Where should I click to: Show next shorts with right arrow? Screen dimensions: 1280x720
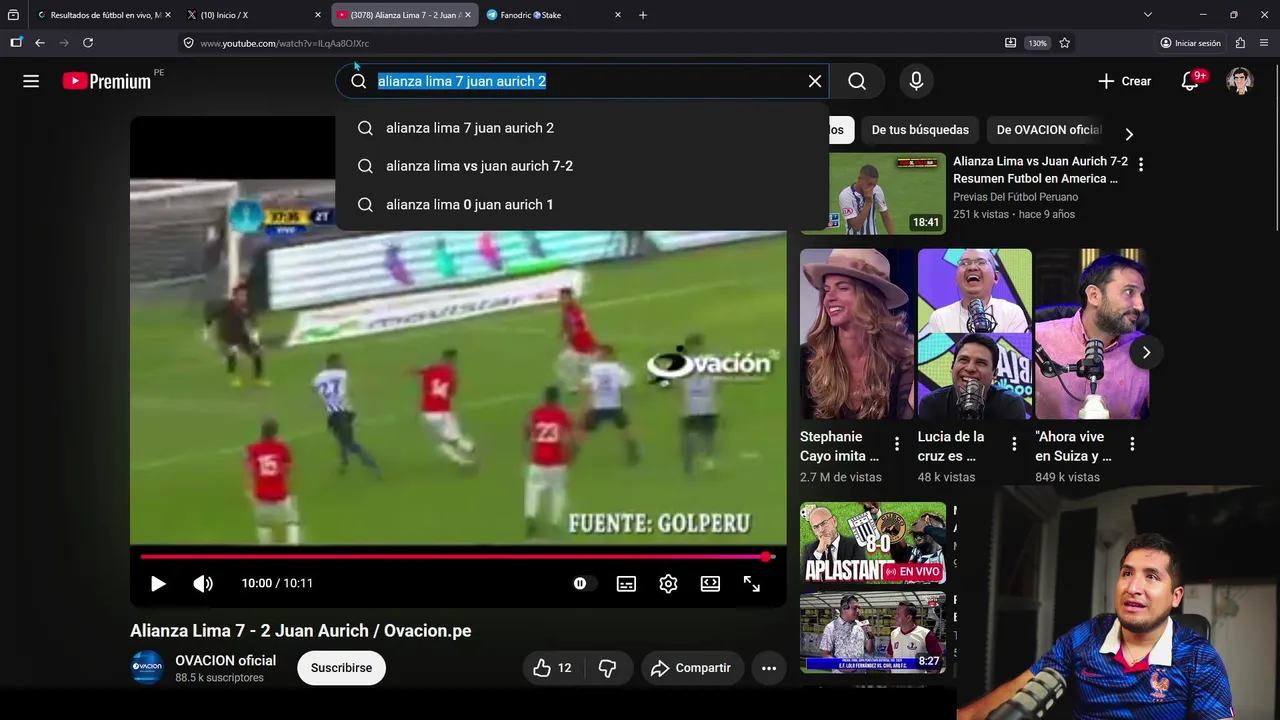(x=1146, y=352)
